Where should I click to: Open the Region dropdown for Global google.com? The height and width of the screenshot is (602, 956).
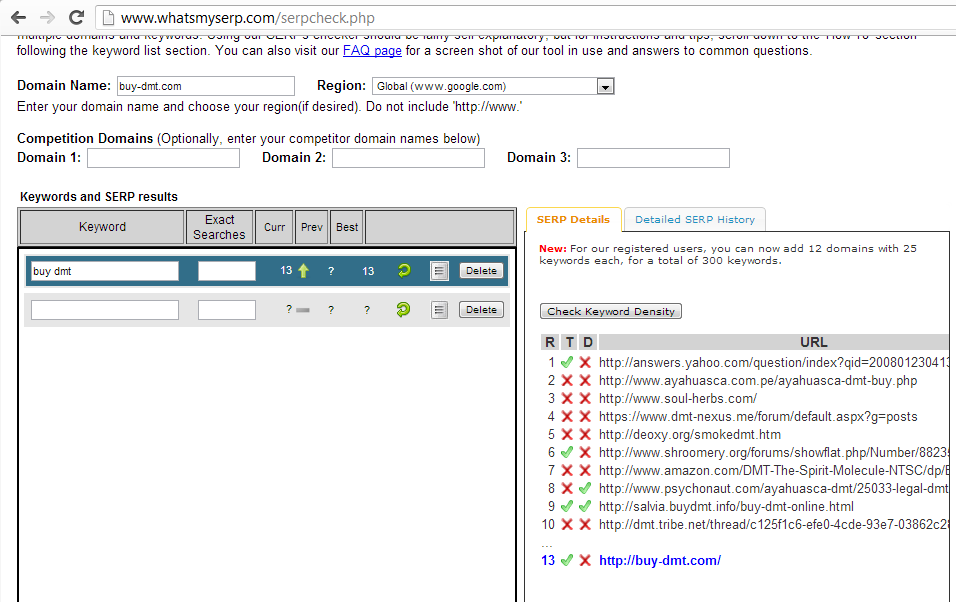[x=604, y=86]
